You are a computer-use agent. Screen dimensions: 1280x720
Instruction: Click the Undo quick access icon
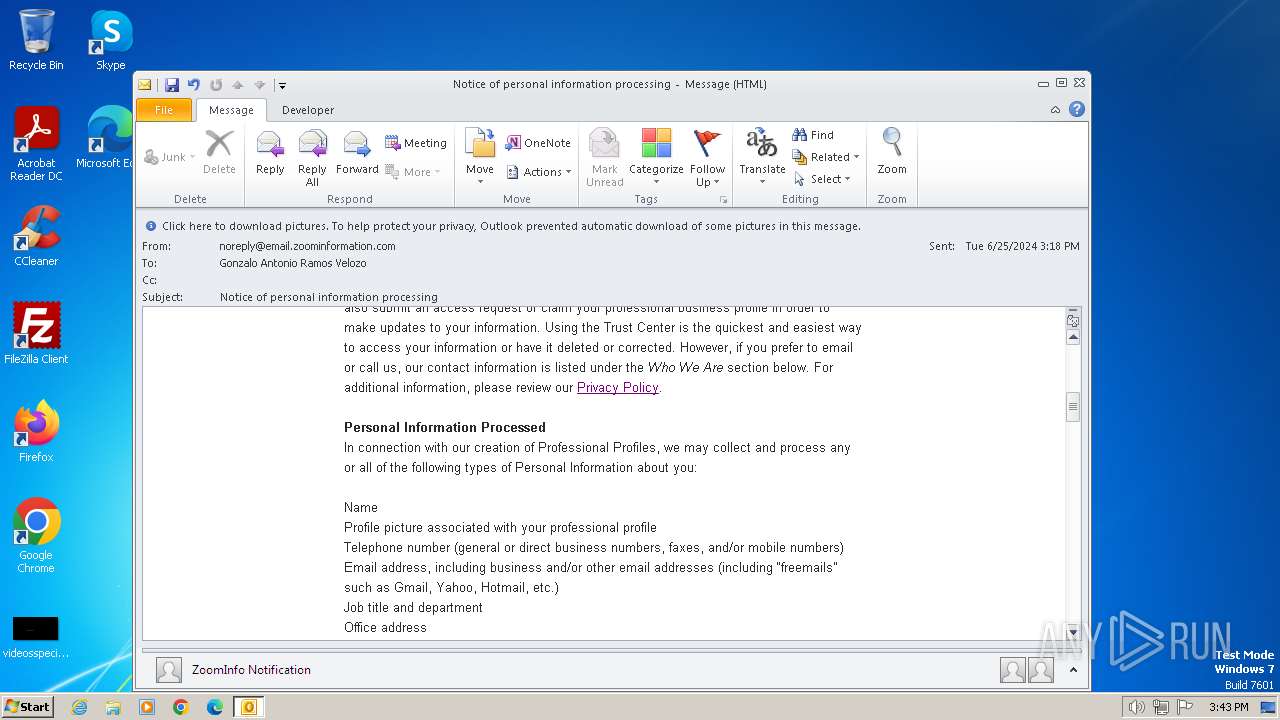tap(194, 85)
